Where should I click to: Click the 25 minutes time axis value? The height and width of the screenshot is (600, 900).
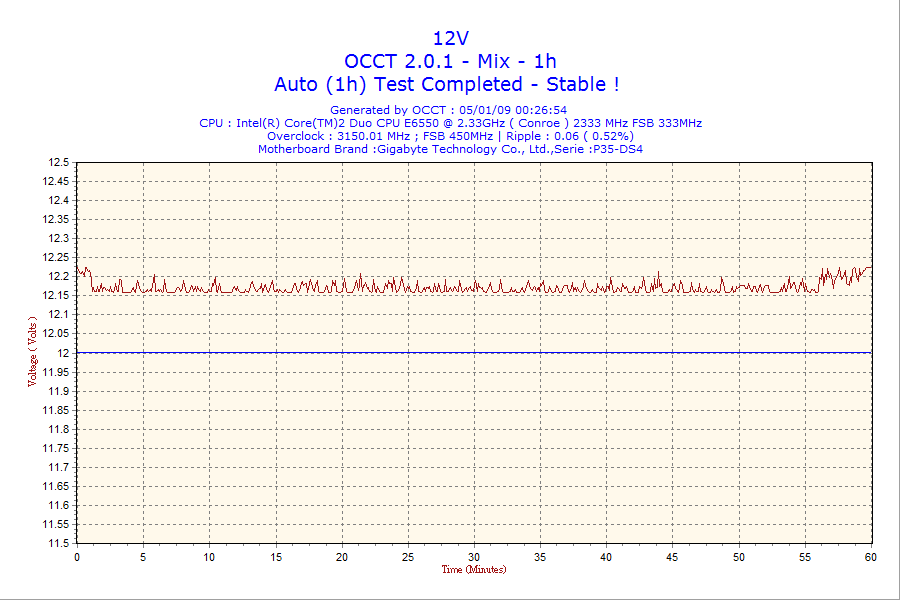(x=408, y=557)
